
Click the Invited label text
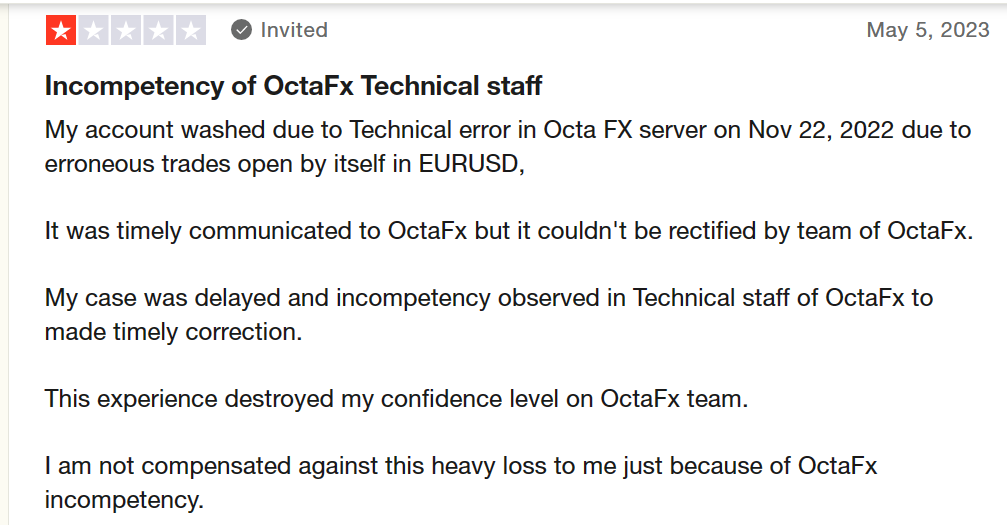[x=294, y=30]
